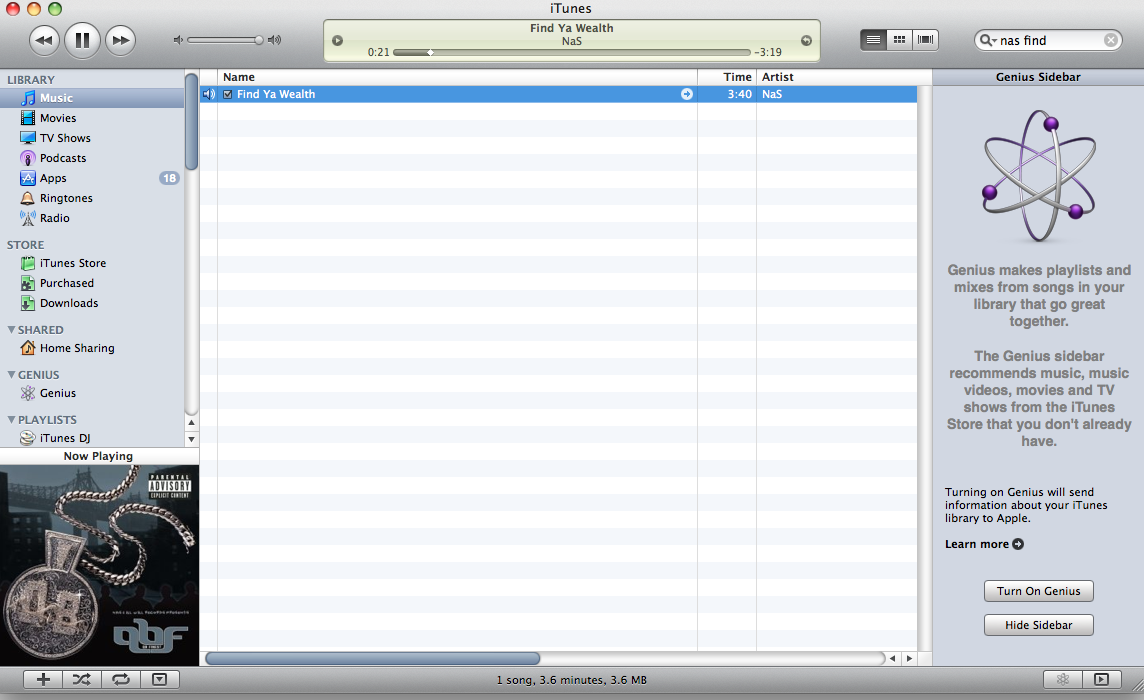Skip to the next track
This screenshot has height=700, width=1144.
click(120, 40)
